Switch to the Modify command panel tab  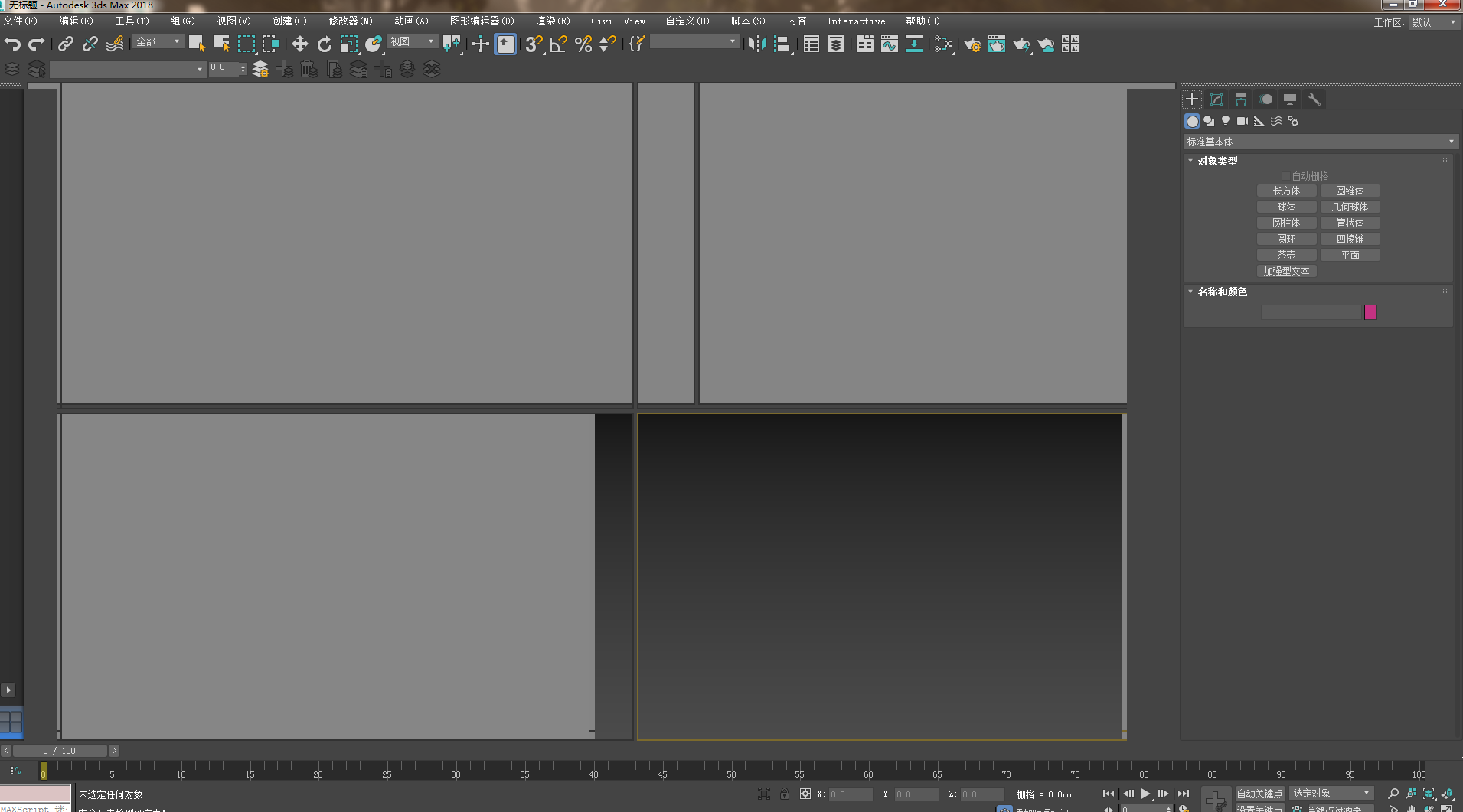pos(1216,99)
